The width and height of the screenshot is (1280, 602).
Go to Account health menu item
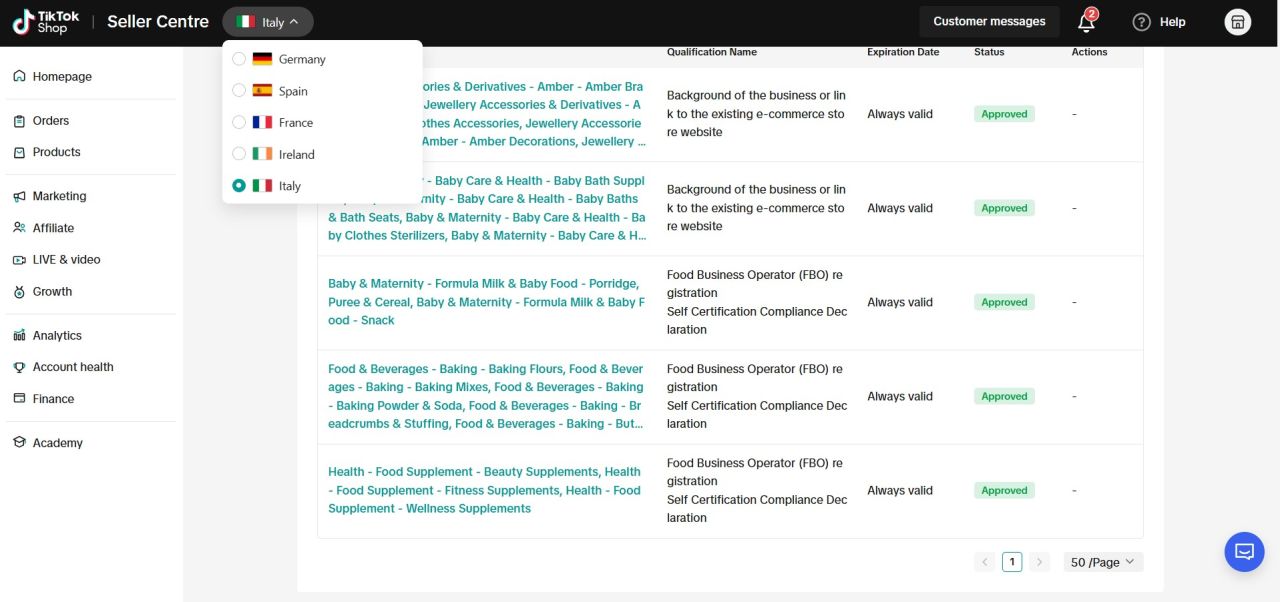click(x=73, y=367)
